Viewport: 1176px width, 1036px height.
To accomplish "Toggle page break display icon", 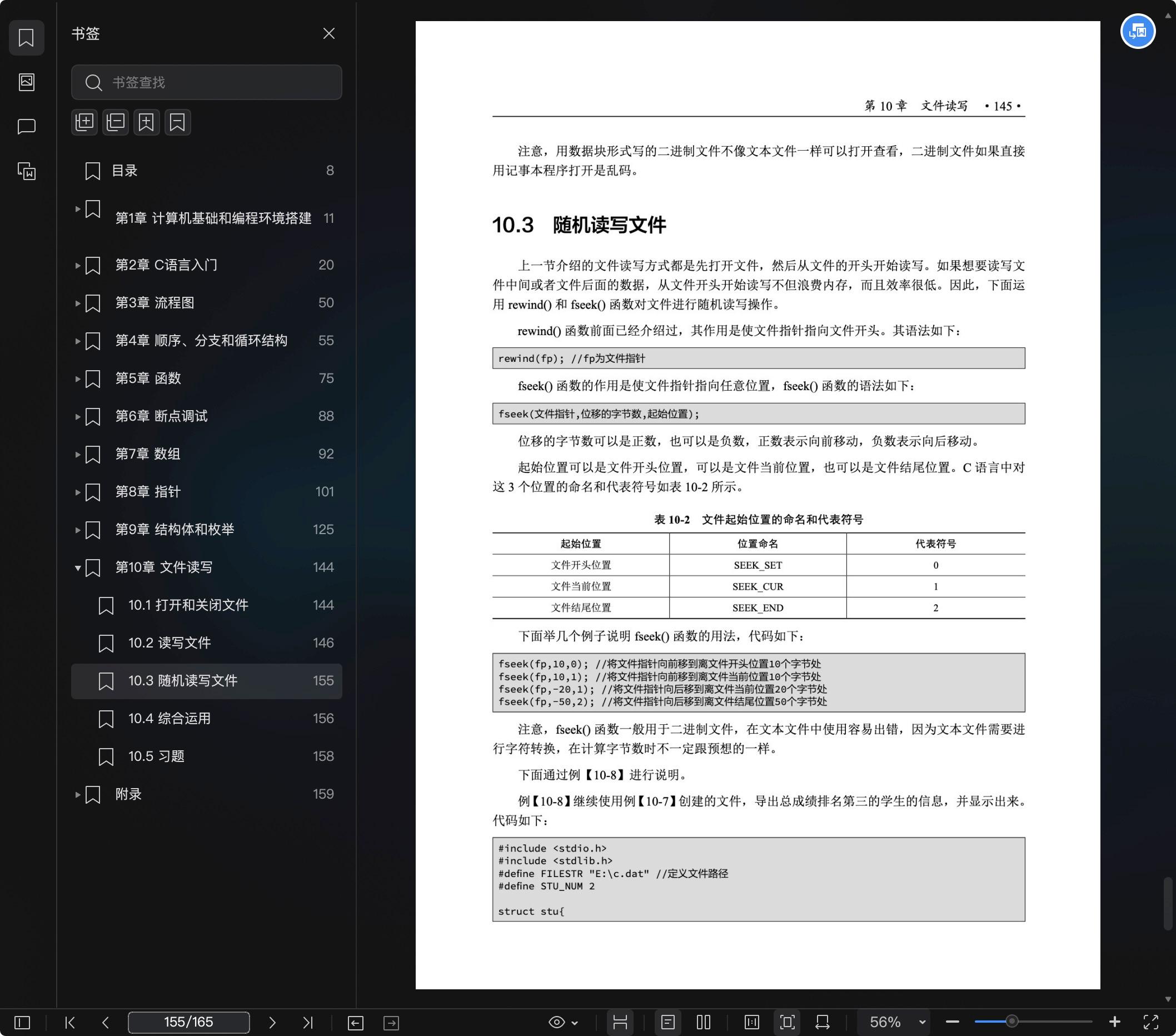I will [x=620, y=1022].
